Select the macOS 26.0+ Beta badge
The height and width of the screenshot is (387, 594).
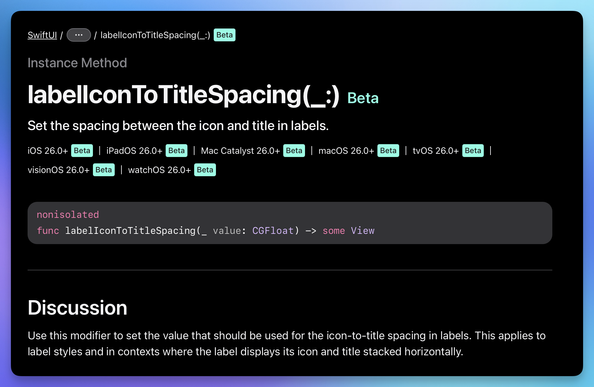point(388,151)
